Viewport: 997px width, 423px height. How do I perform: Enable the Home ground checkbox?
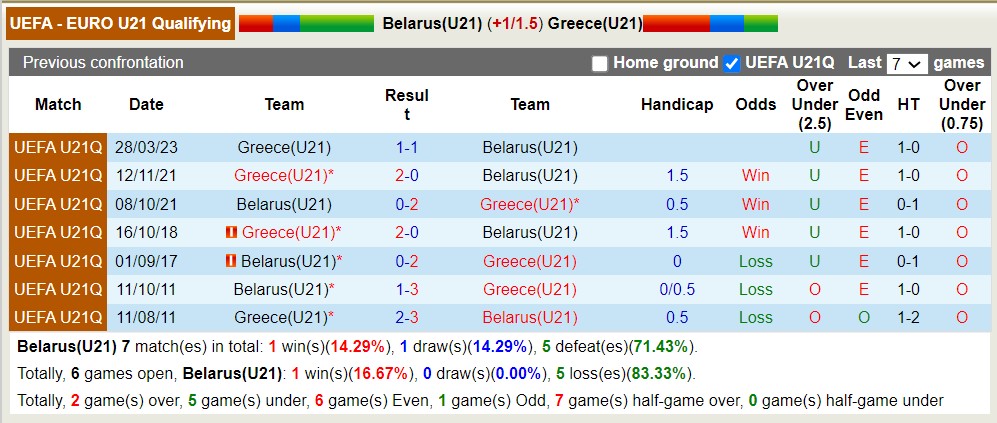coord(600,63)
